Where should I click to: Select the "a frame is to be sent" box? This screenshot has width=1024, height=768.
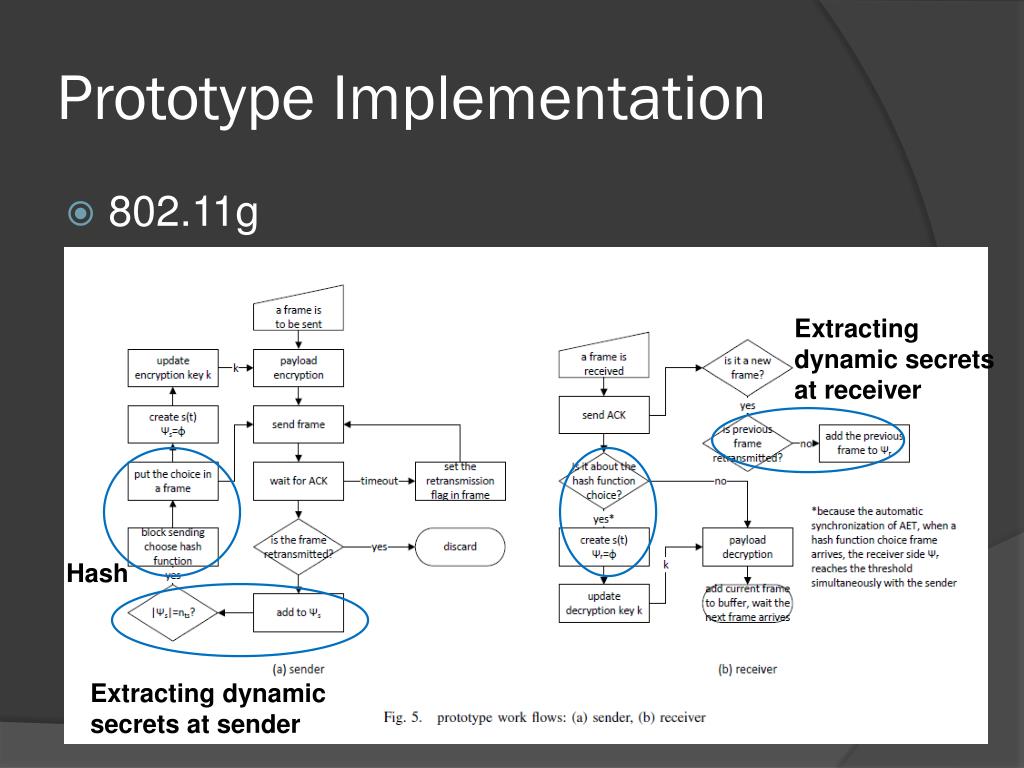click(298, 308)
